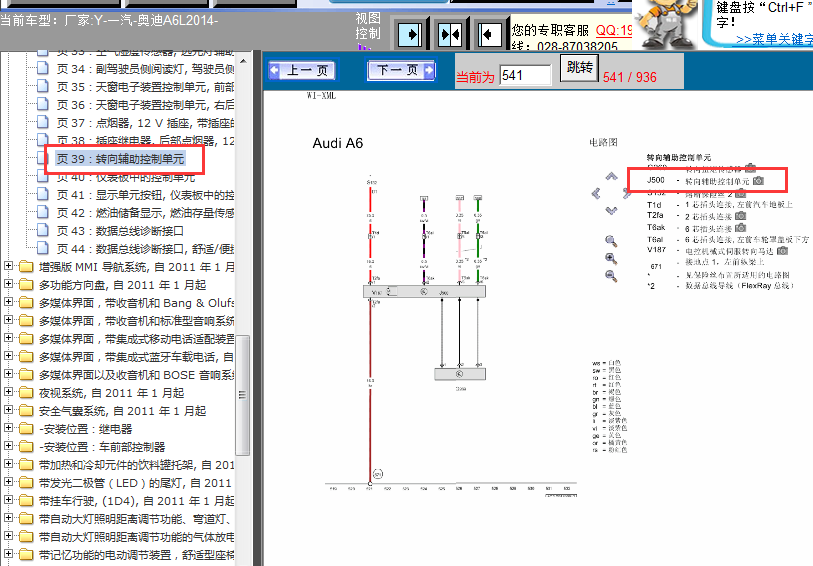The height and width of the screenshot is (566, 813).
Task: Expand the -安装位置:继电器 folder
Action: click(x=8, y=428)
